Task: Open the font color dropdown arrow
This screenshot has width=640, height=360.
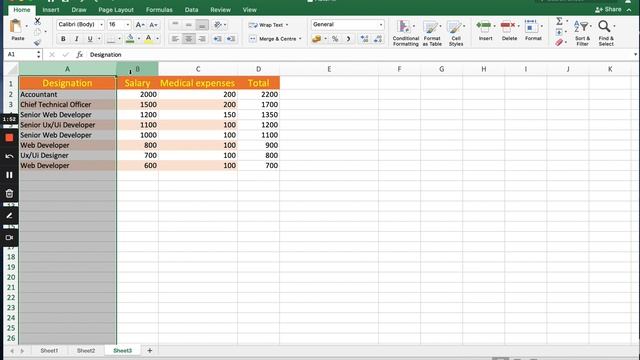Action: 158,39
